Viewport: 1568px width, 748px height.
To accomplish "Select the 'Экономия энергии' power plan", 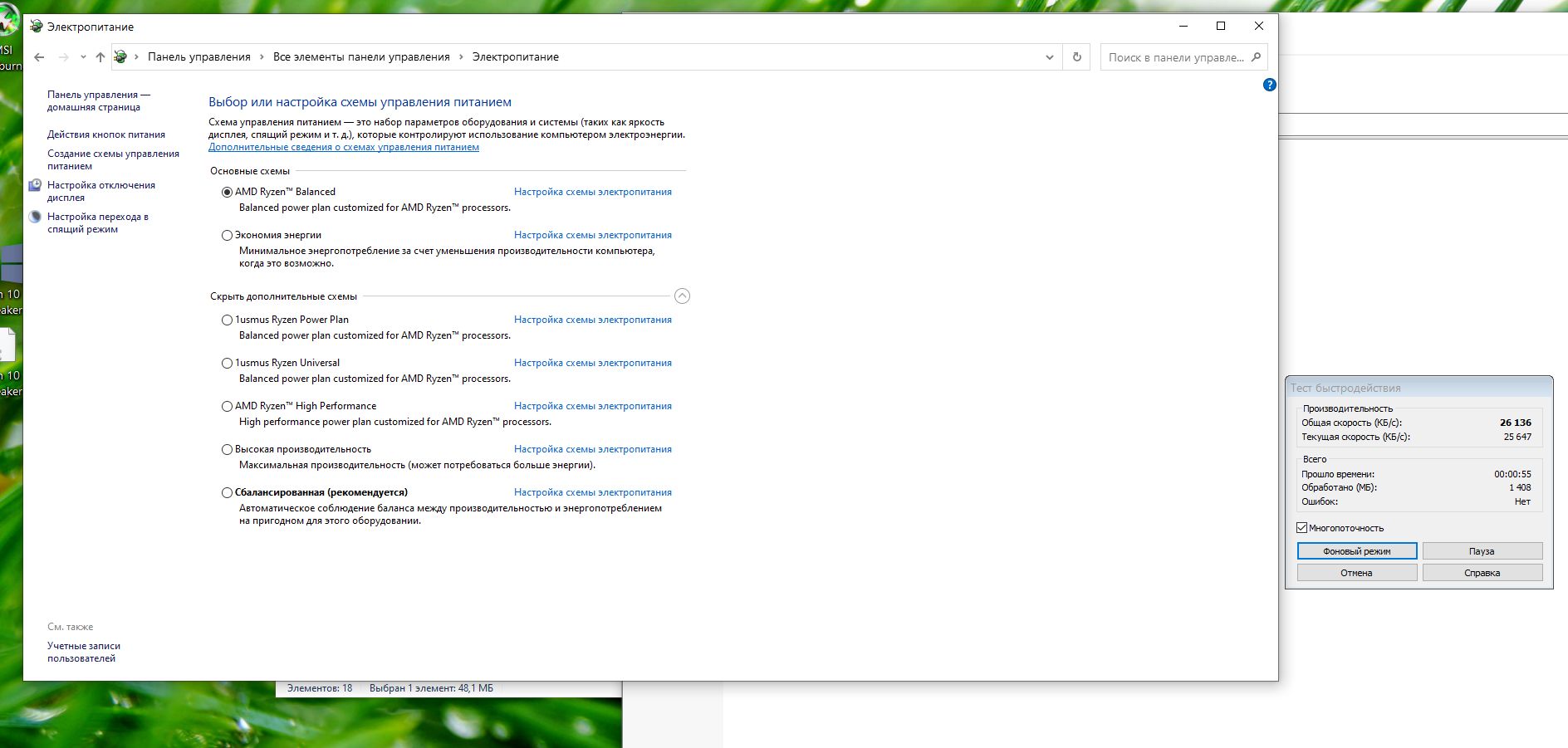I will point(227,235).
